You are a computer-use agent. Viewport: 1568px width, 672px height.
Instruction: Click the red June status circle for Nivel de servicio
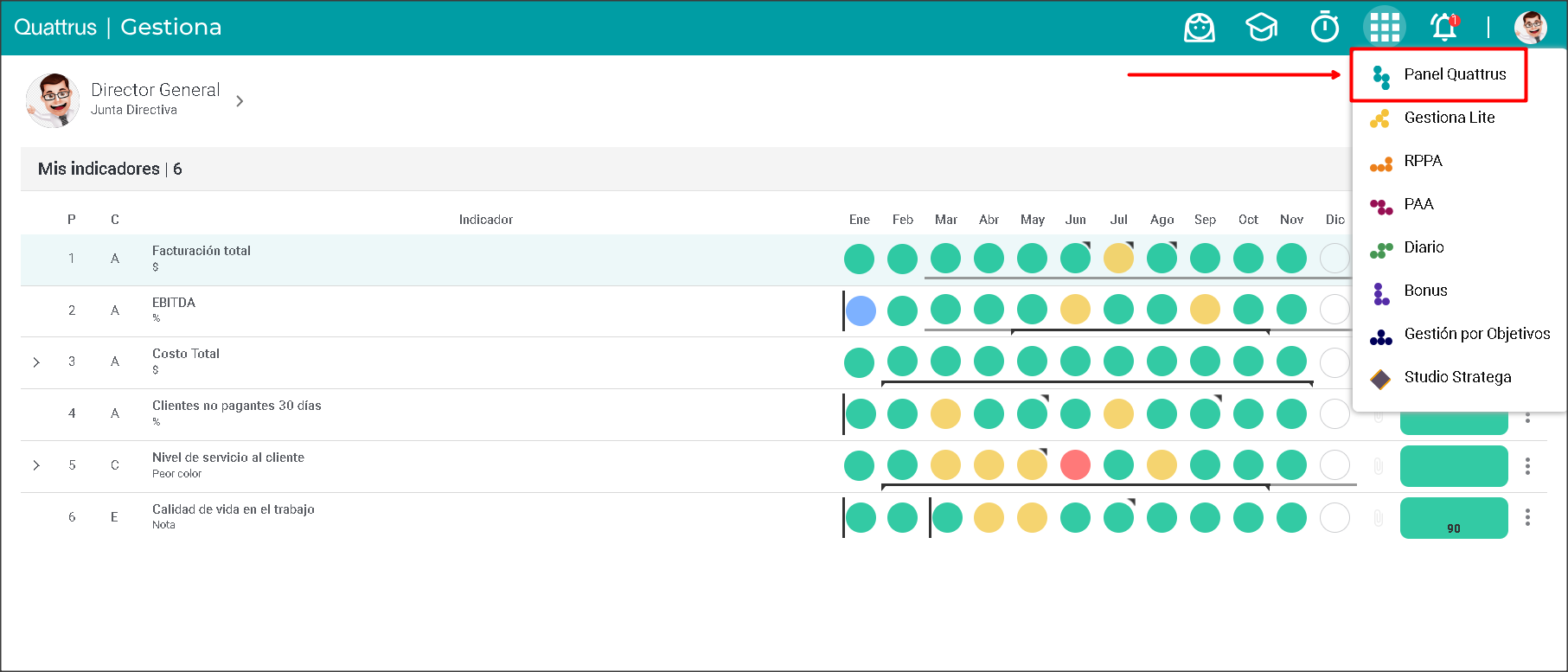click(x=1075, y=465)
